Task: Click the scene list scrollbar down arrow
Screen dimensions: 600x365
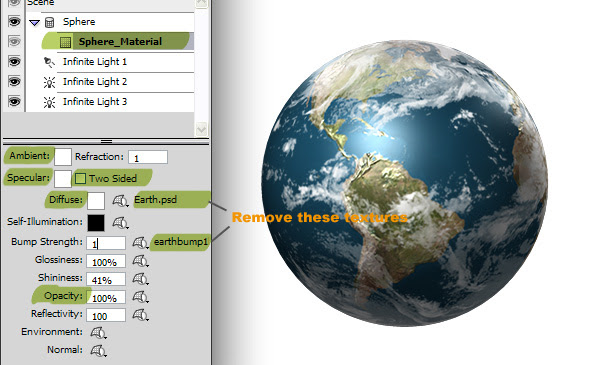Action: click(x=201, y=129)
